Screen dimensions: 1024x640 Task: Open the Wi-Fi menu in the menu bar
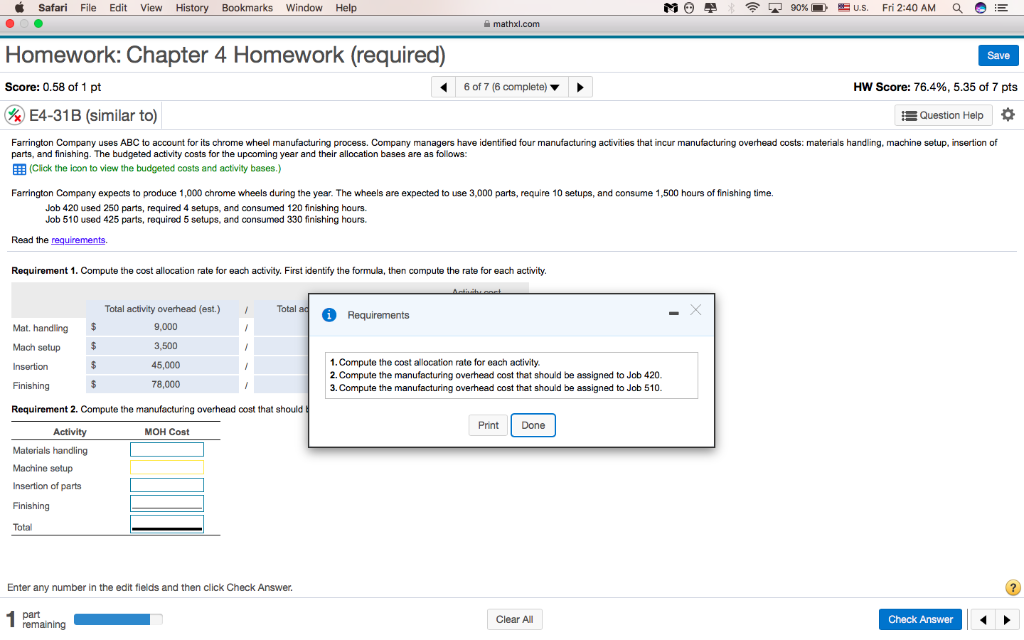(752, 7)
